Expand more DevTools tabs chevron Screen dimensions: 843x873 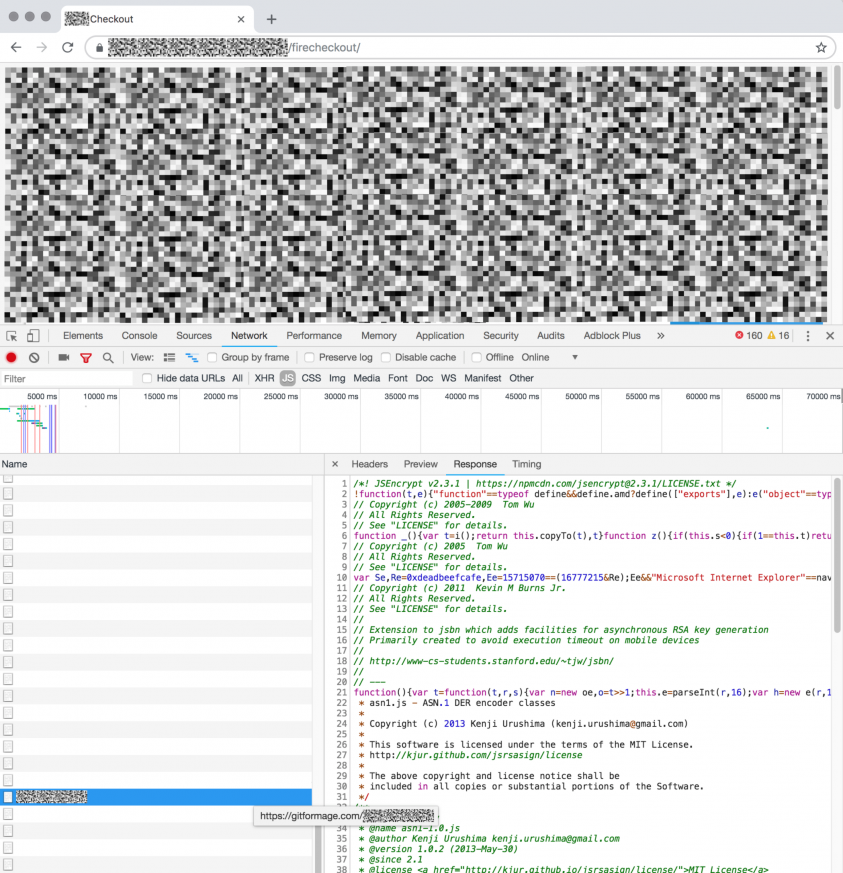pyautogui.click(x=661, y=336)
